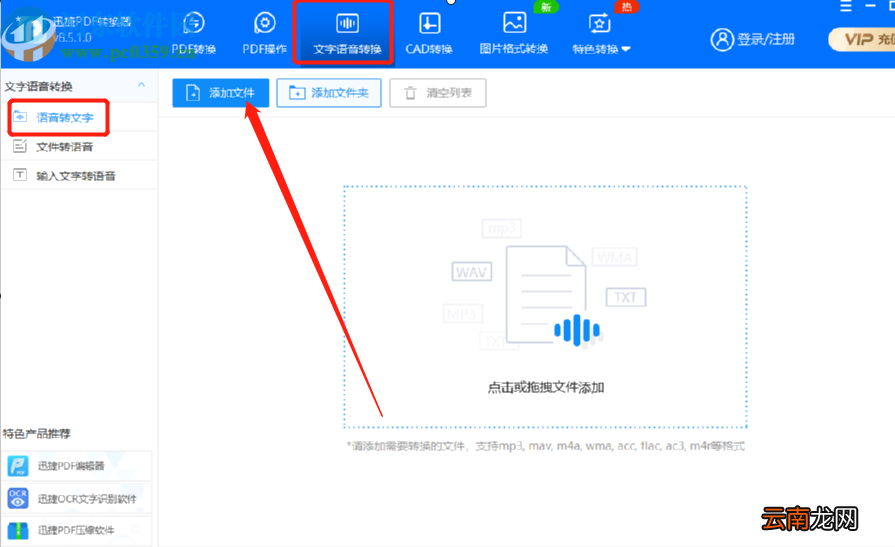
Task: Open 图片格式转换 tab
Action: click(514, 34)
